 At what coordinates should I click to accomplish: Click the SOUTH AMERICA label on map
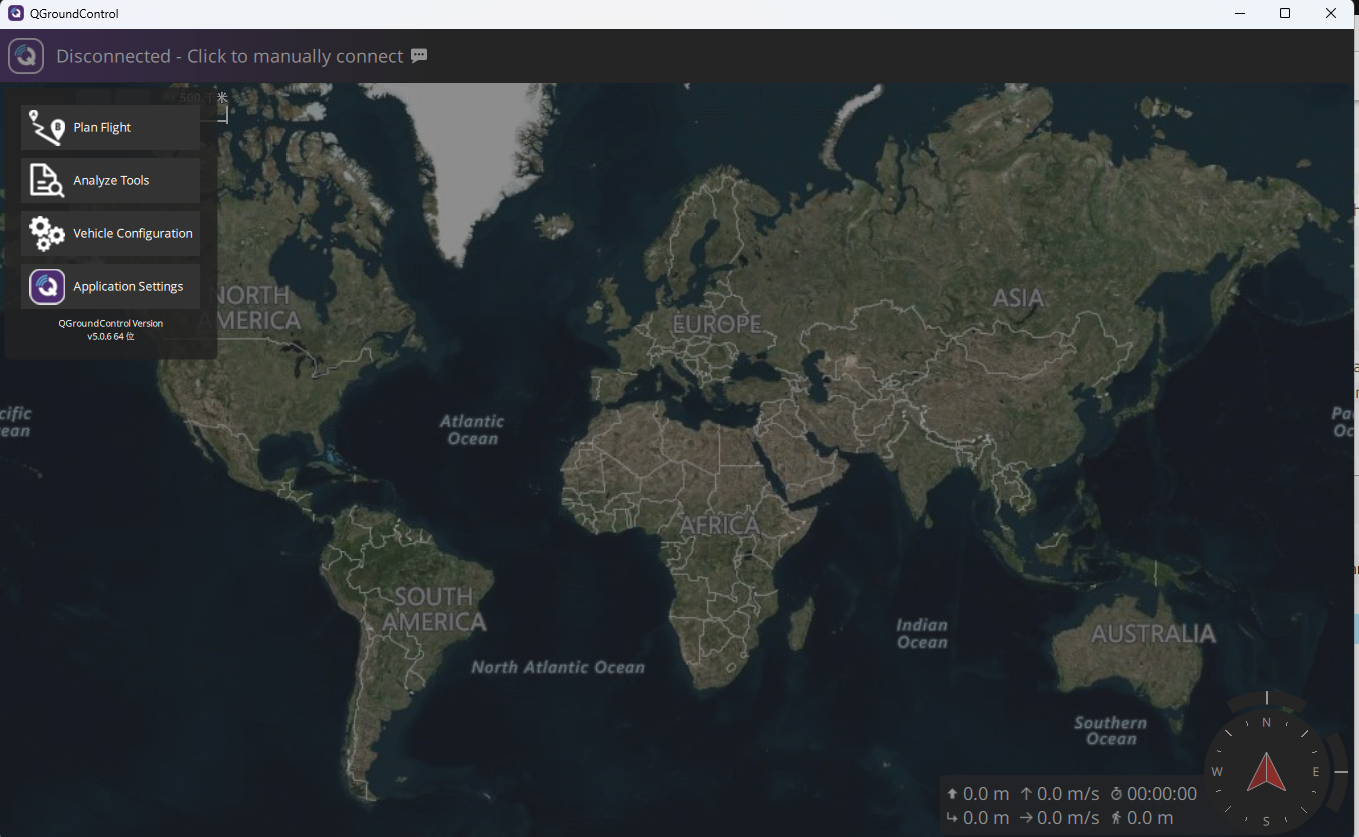(x=434, y=609)
